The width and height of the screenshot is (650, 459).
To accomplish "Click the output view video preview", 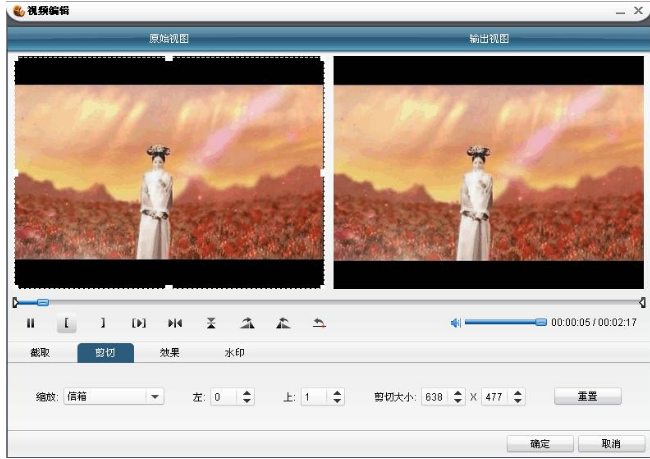I will click(489, 172).
